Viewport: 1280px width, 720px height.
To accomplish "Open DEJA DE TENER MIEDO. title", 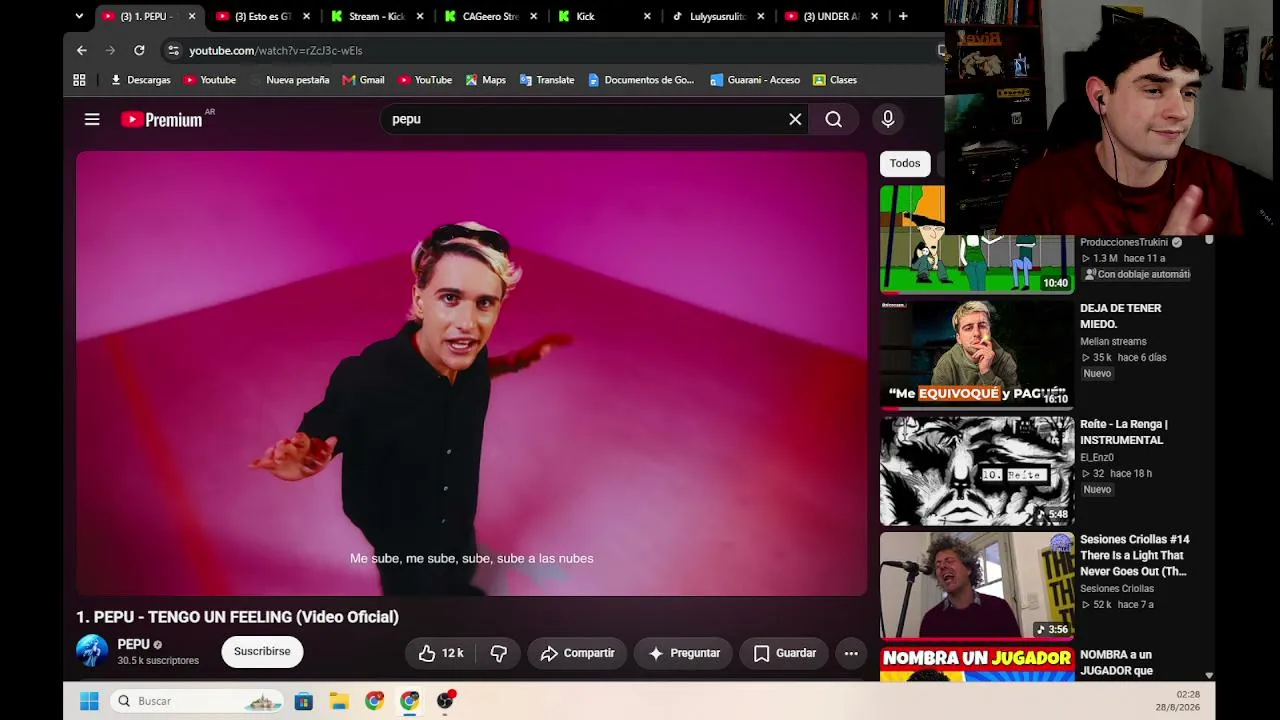I will tap(1121, 316).
